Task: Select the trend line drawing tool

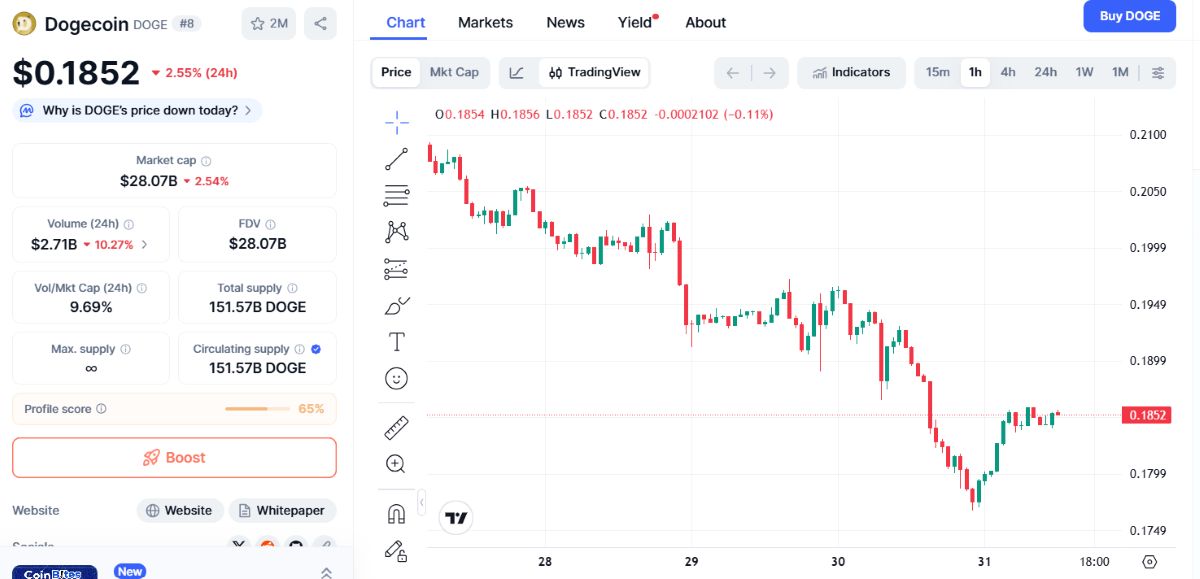Action: tap(397, 159)
